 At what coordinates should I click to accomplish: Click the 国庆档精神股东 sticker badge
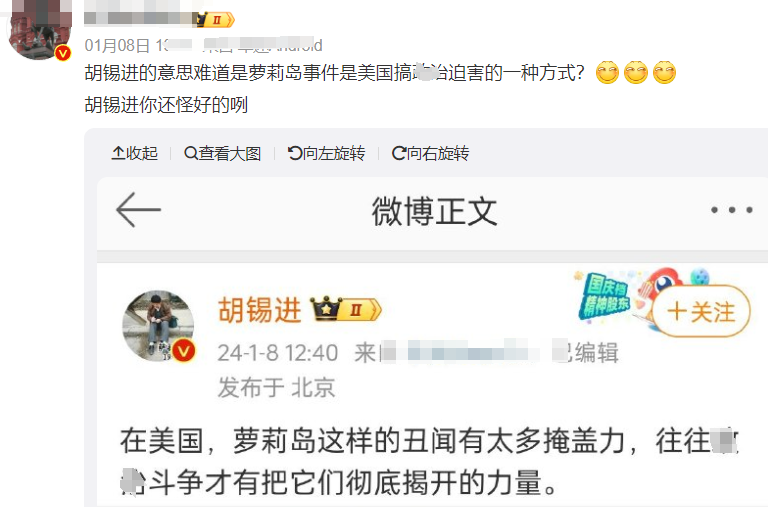click(606, 296)
